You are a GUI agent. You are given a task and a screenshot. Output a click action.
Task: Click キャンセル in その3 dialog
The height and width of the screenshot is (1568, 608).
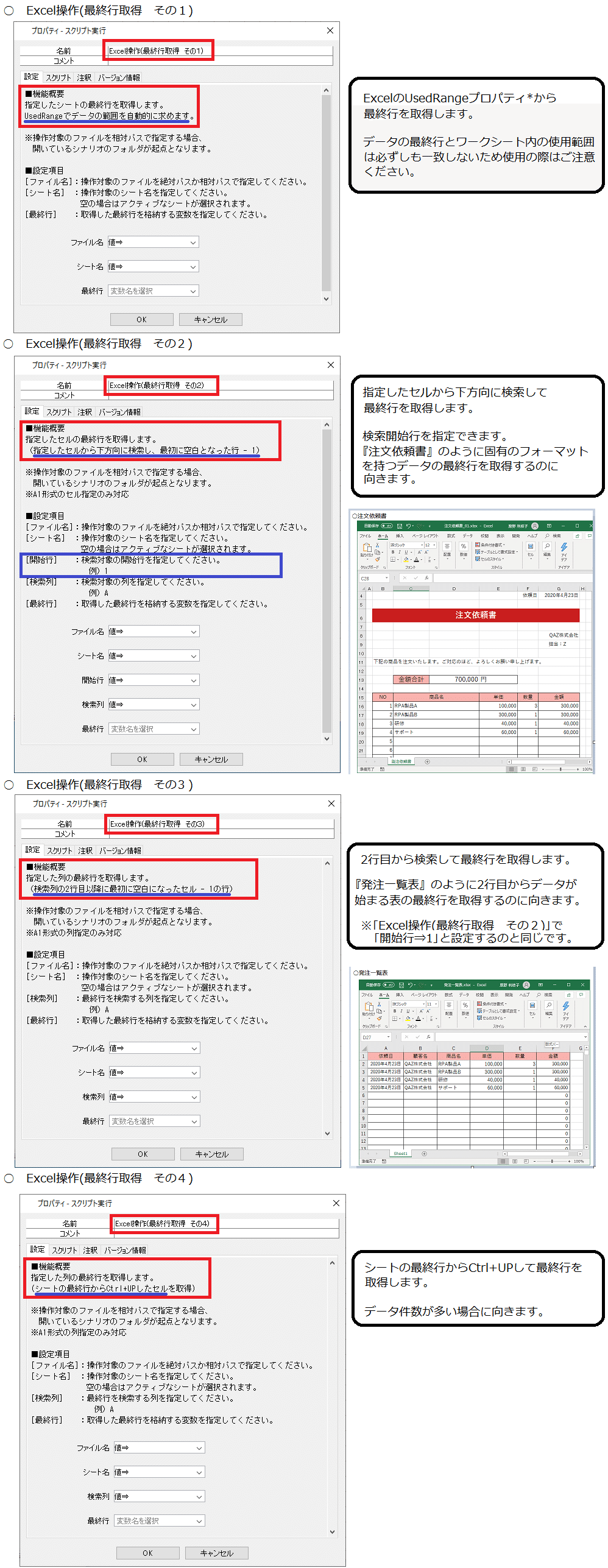(x=212, y=1154)
